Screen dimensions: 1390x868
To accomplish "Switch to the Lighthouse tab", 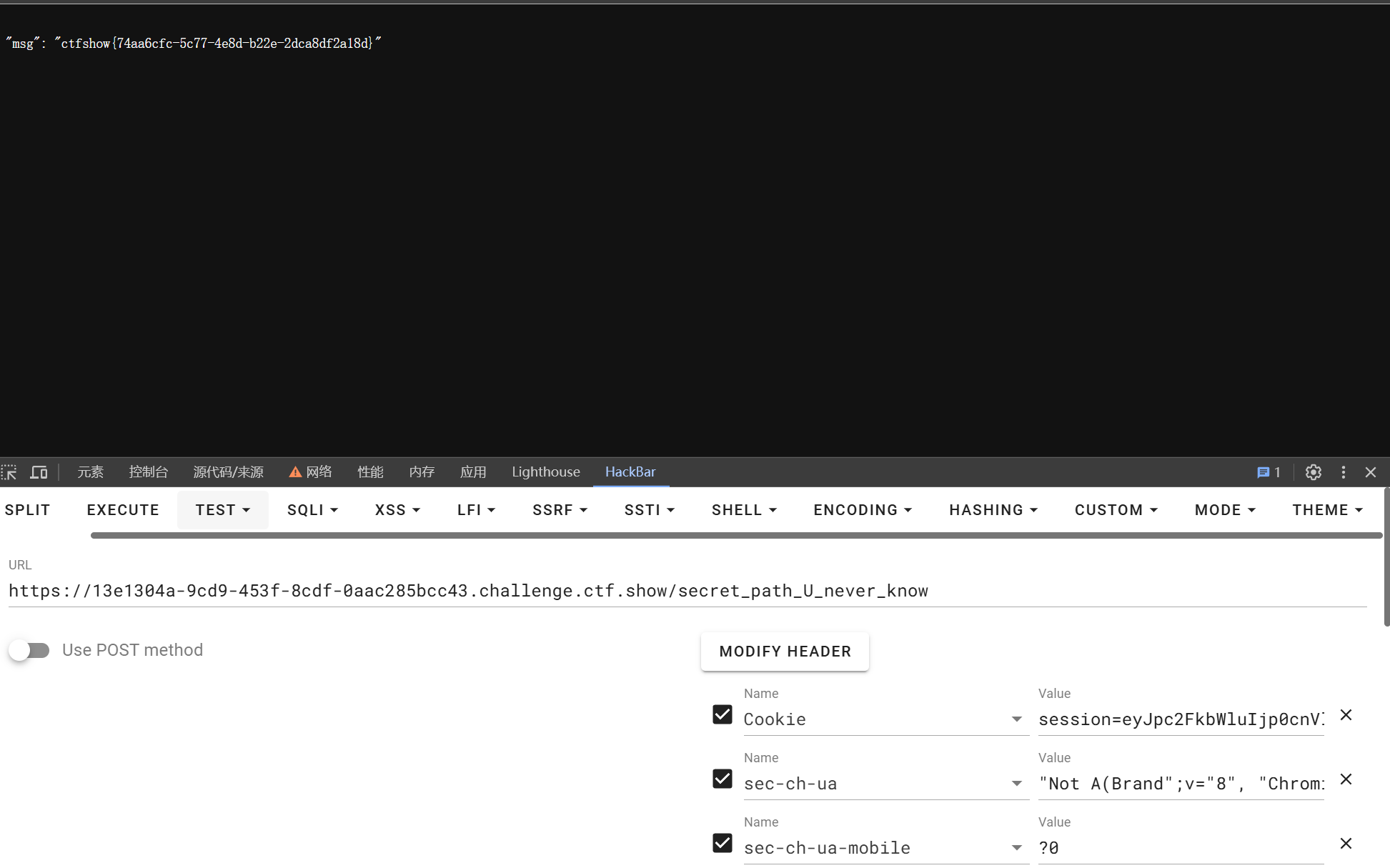I will 545,472.
